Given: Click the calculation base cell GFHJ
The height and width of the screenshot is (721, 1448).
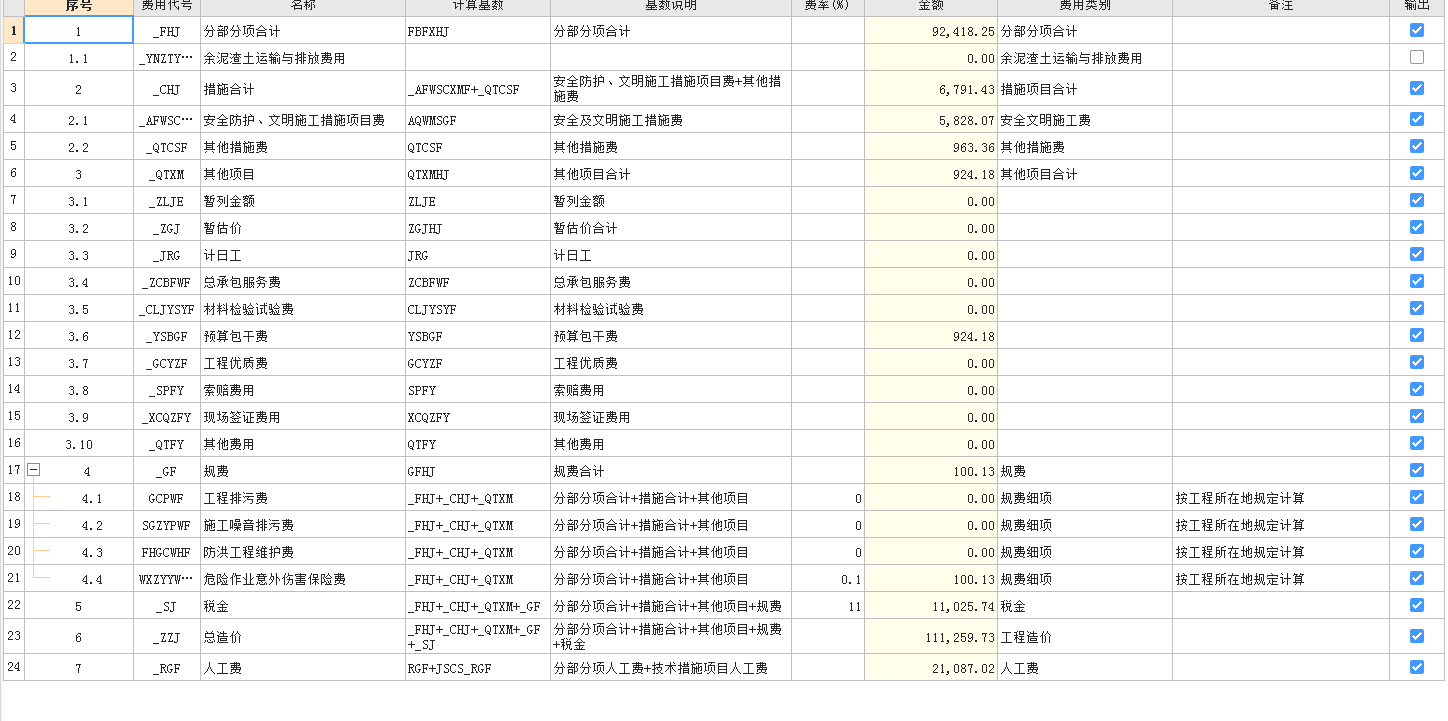Looking at the screenshot, I should 477,471.
